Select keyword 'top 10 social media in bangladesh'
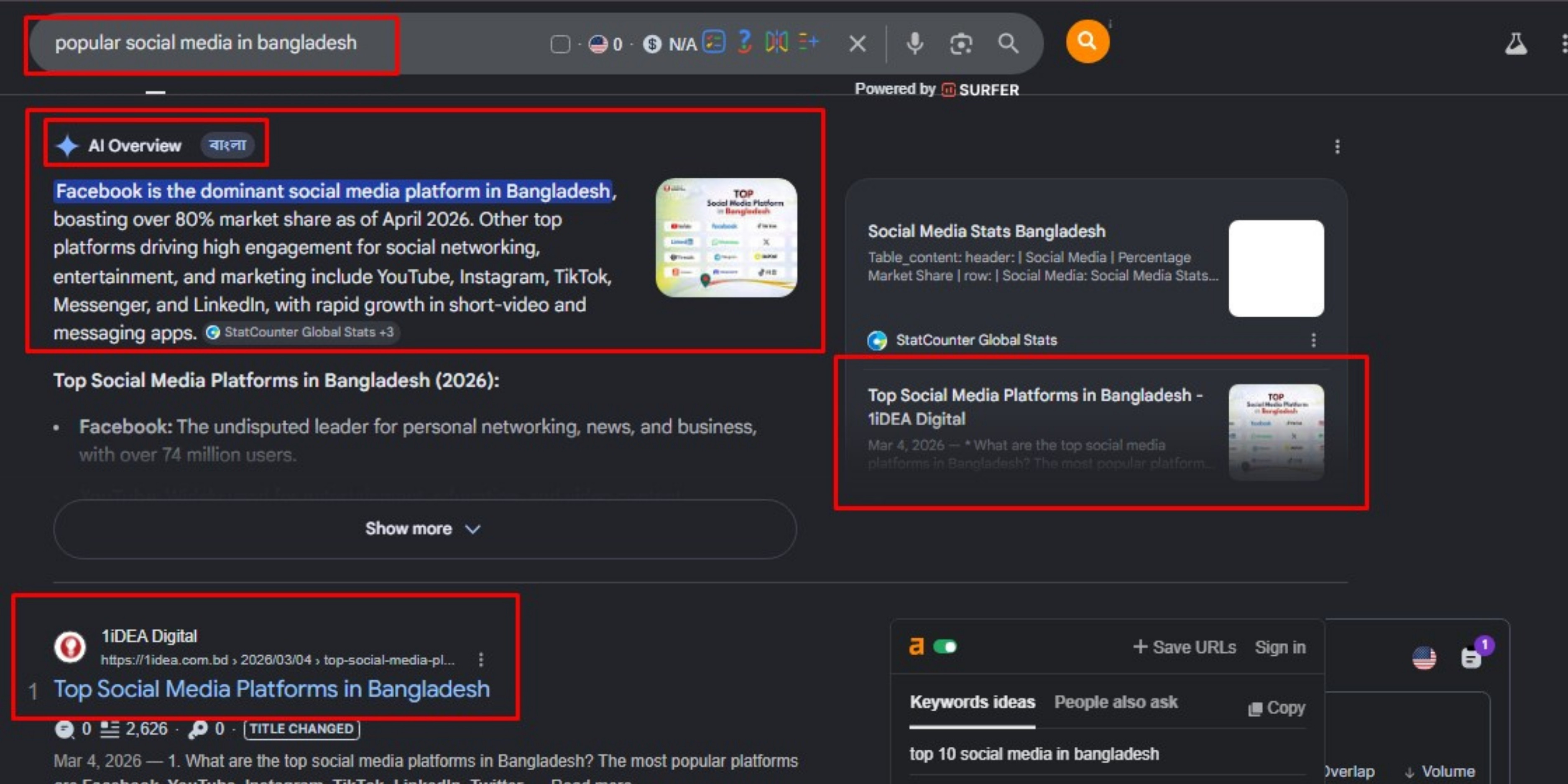This screenshot has width=1568, height=784. (x=1034, y=753)
